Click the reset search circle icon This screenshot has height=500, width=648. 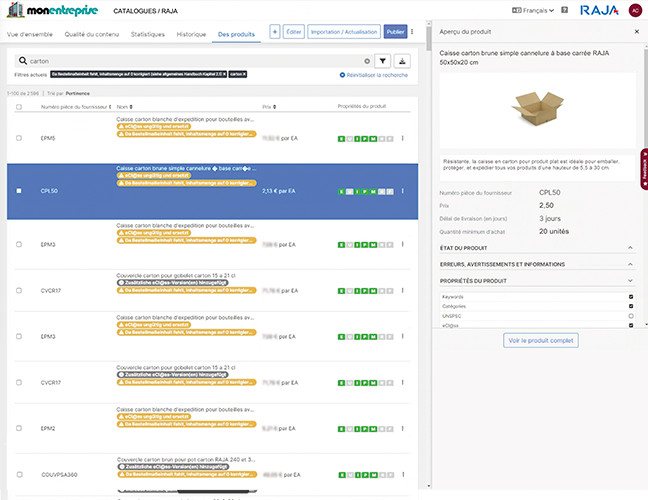tap(342, 75)
